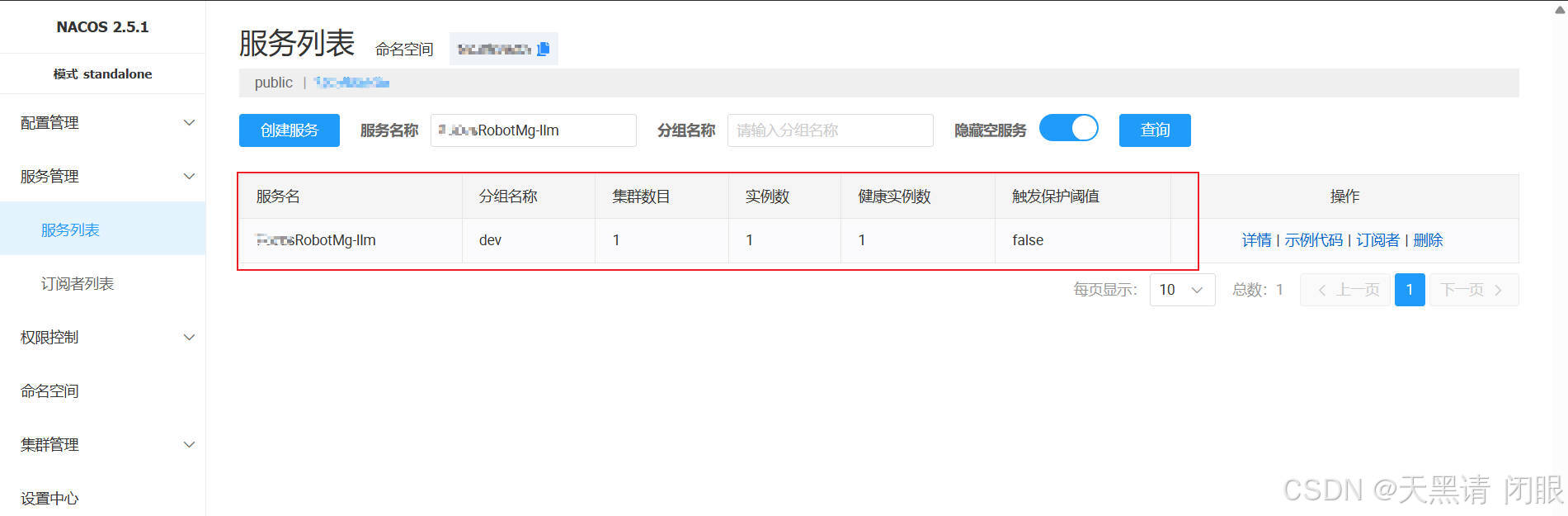Click 删除 for the RobotMg-llm service
1568x516 pixels.
[1428, 240]
